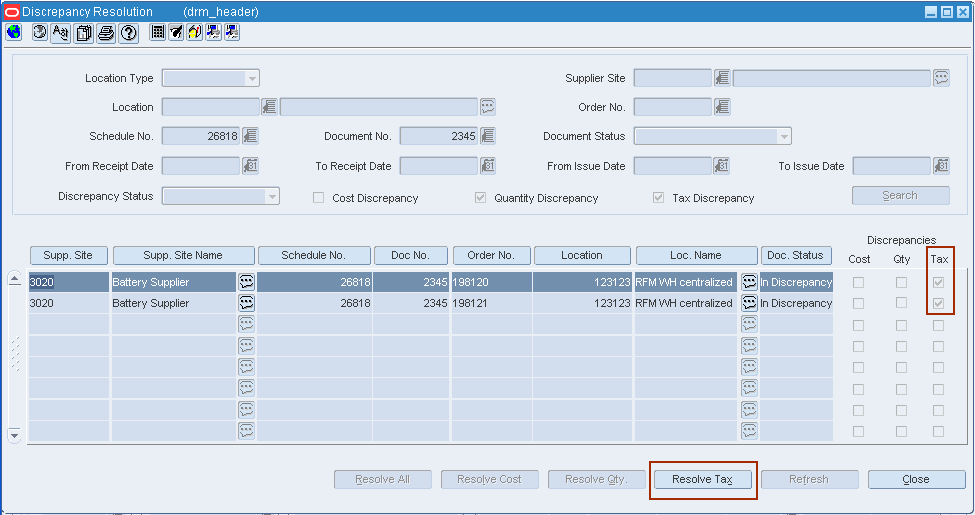Click the Document No. field containing 2345
Screen dimensions: 975x515
438,136
